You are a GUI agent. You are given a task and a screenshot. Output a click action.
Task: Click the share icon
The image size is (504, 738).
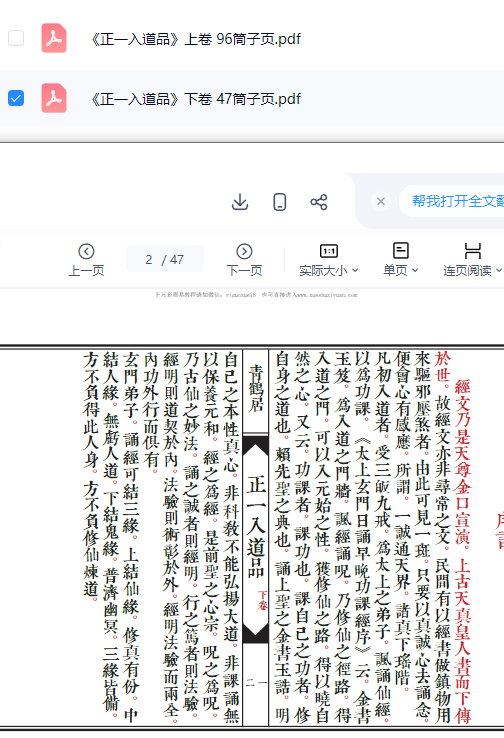click(319, 202)
